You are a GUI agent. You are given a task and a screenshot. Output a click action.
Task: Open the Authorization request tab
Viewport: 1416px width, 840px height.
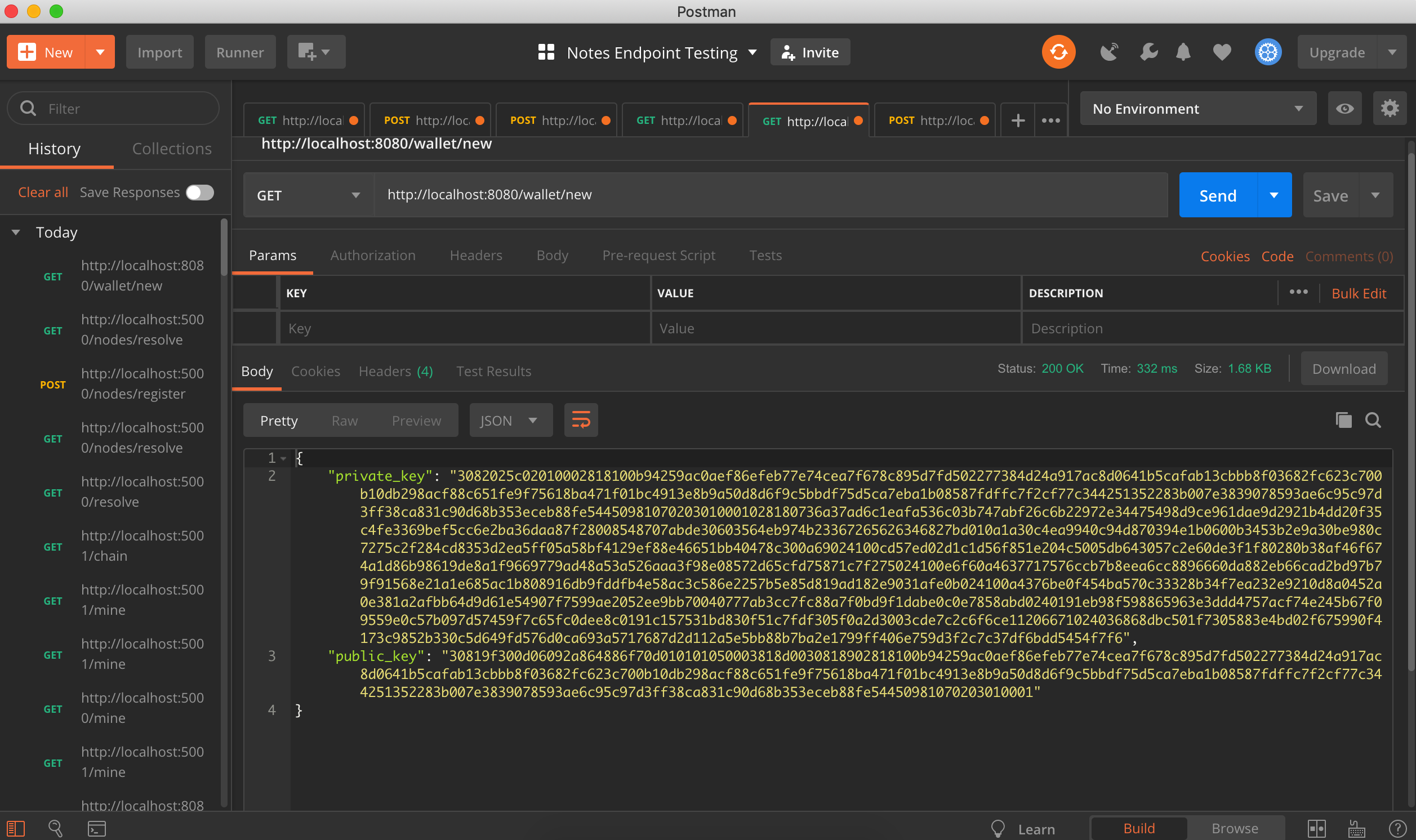click(x=372, y=255)
